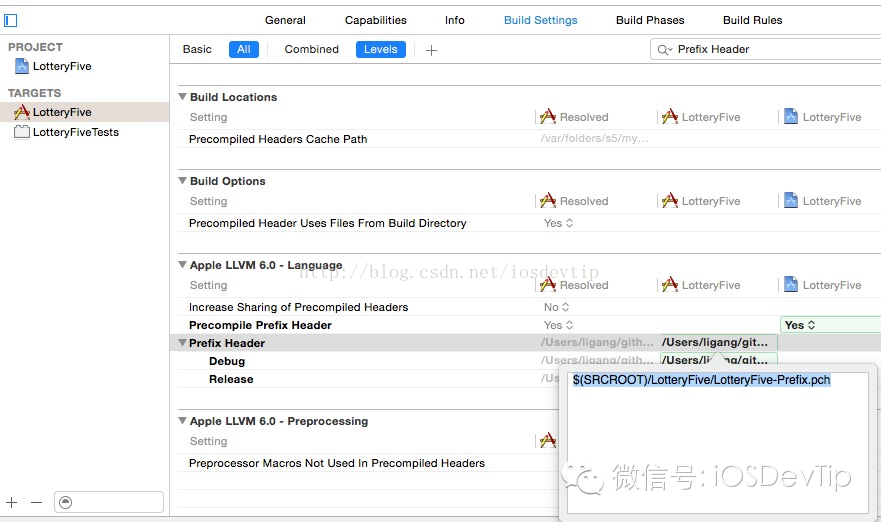
Task: Click Precompiled Headers Cache Path value /var/folders
Action: click(594, 138)
